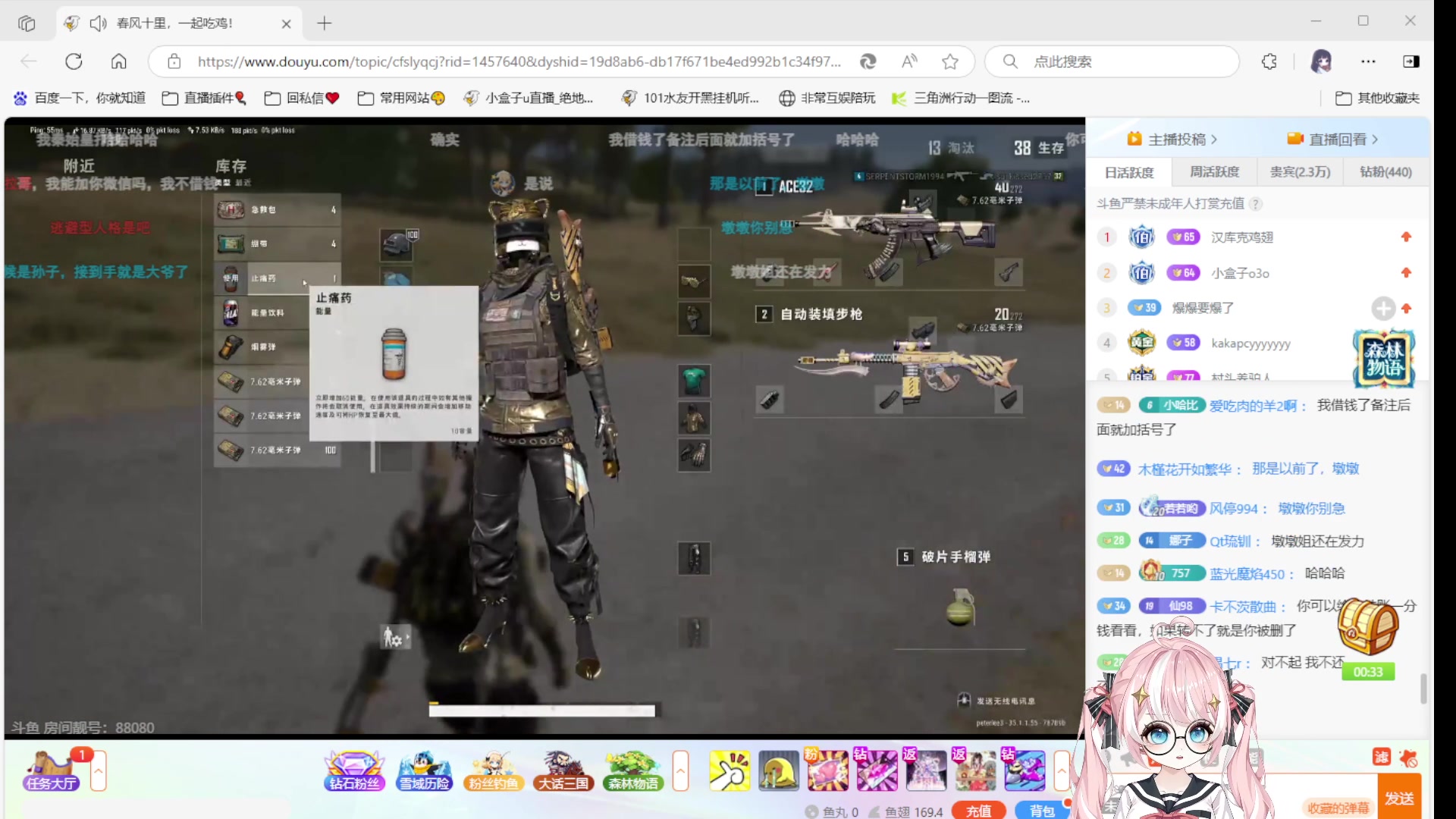Click the red arrow next to 小盒子o3o

click(x=1406, y=273)
